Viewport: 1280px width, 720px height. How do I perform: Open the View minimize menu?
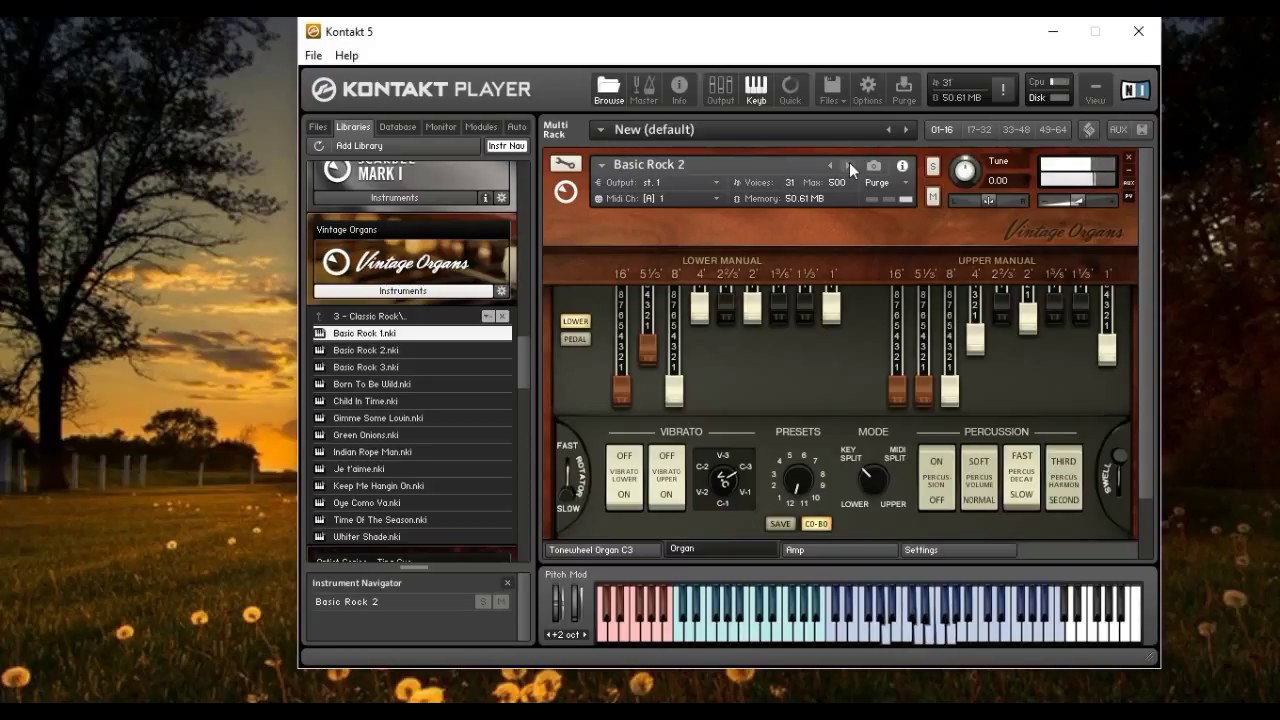coord(1095,90)
